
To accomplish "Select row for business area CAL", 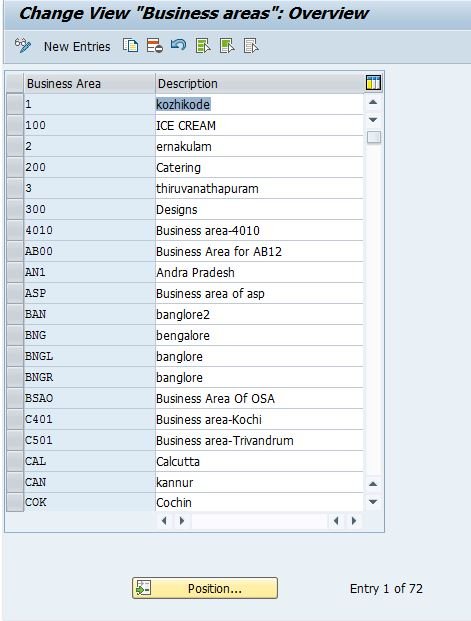I will click(15, 461).
